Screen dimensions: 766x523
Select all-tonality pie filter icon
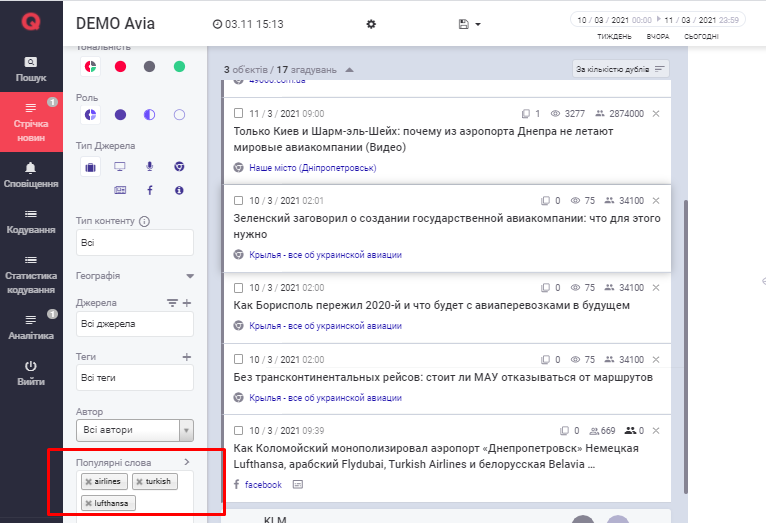point(90,66)
